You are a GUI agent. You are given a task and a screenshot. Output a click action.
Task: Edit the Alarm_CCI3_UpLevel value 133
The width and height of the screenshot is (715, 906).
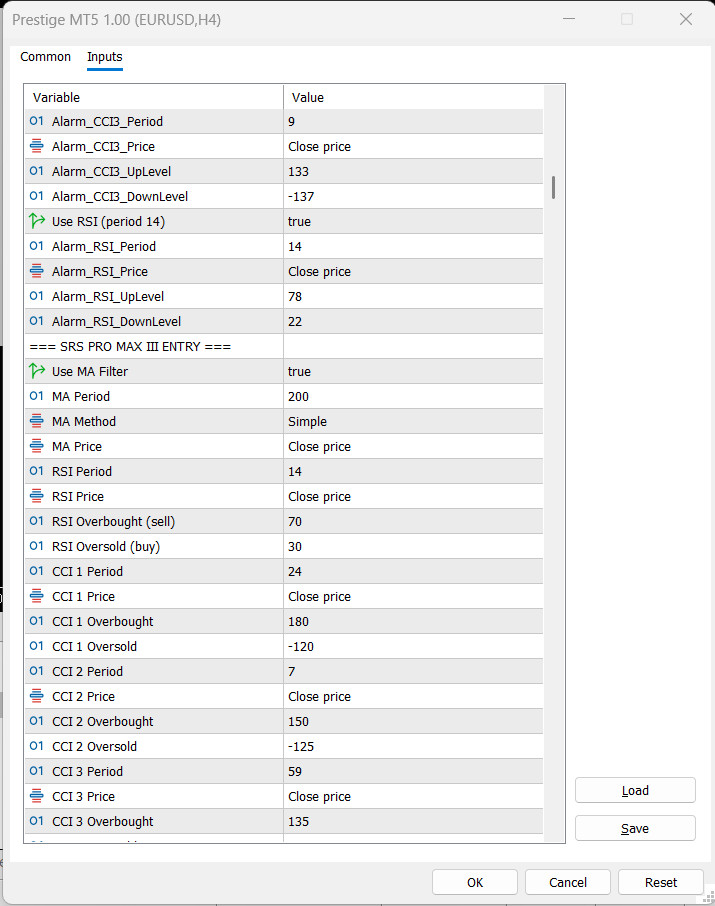[413, 172]
